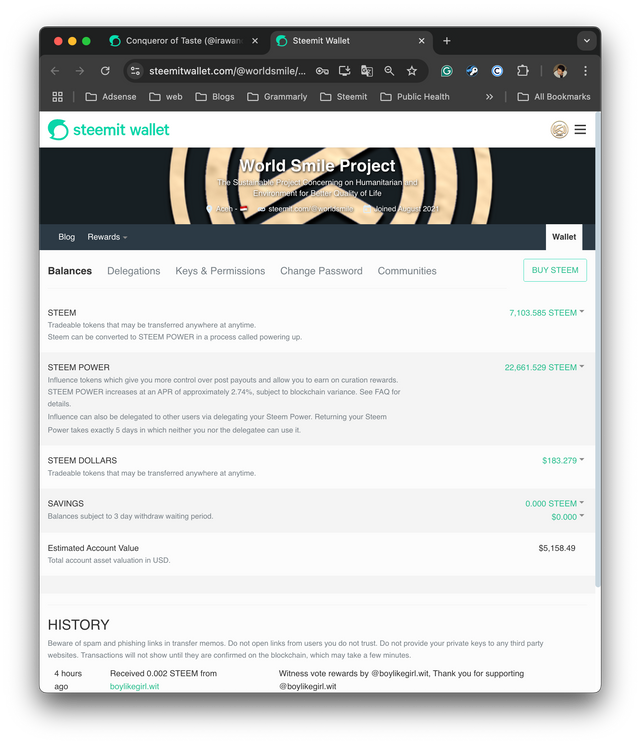
Task: Click the blue C extension icon
Action: [497, 71]
